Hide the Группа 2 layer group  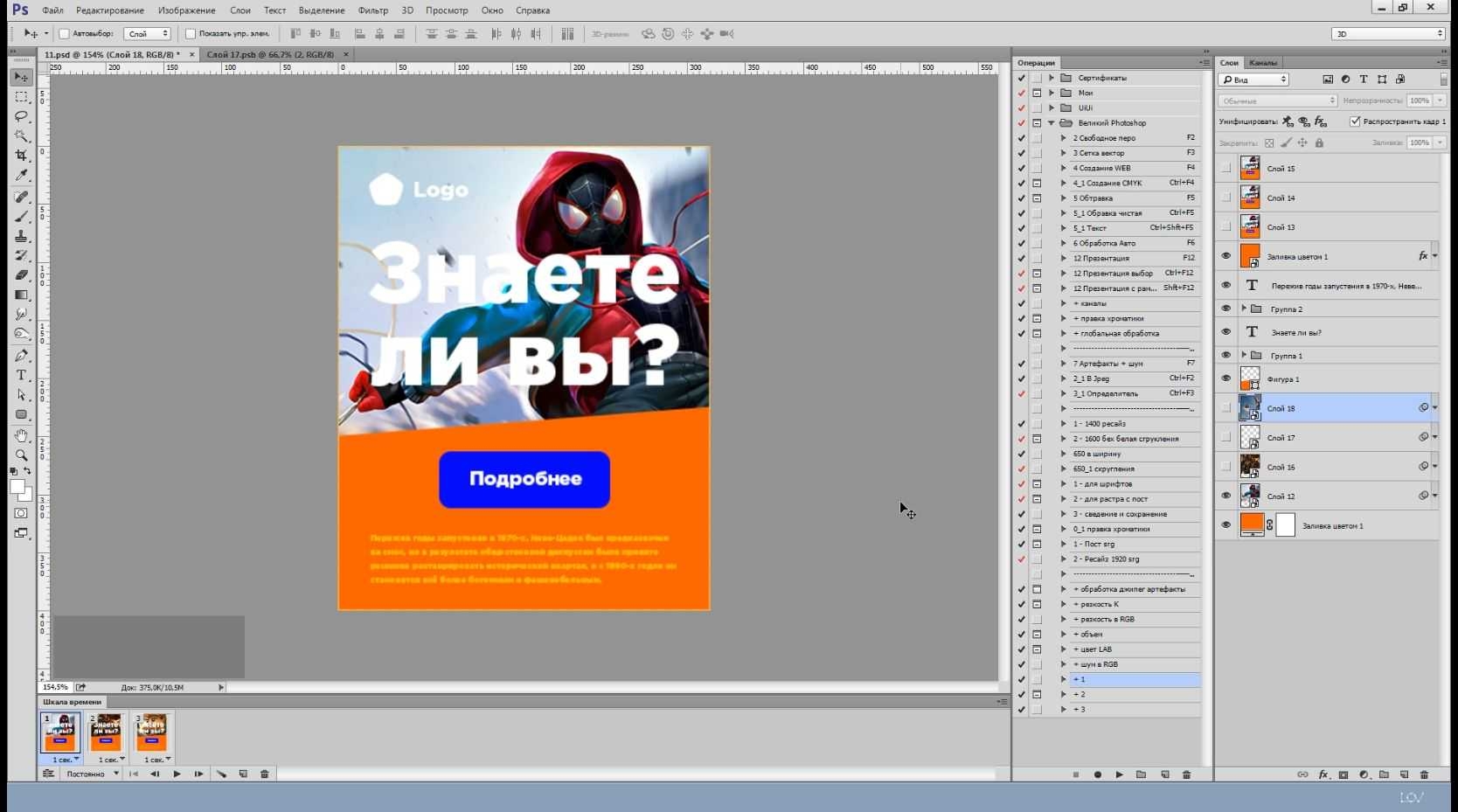pyautogui.click(x=1225, y=309)
